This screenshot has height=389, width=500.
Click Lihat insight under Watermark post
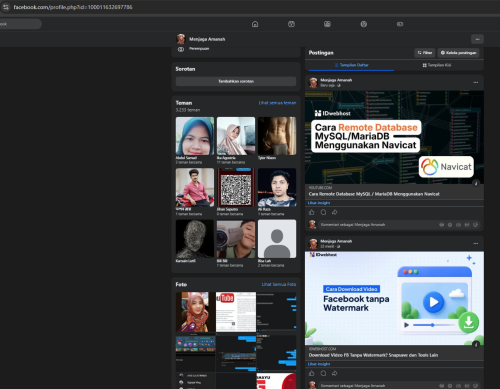[319, 364]
